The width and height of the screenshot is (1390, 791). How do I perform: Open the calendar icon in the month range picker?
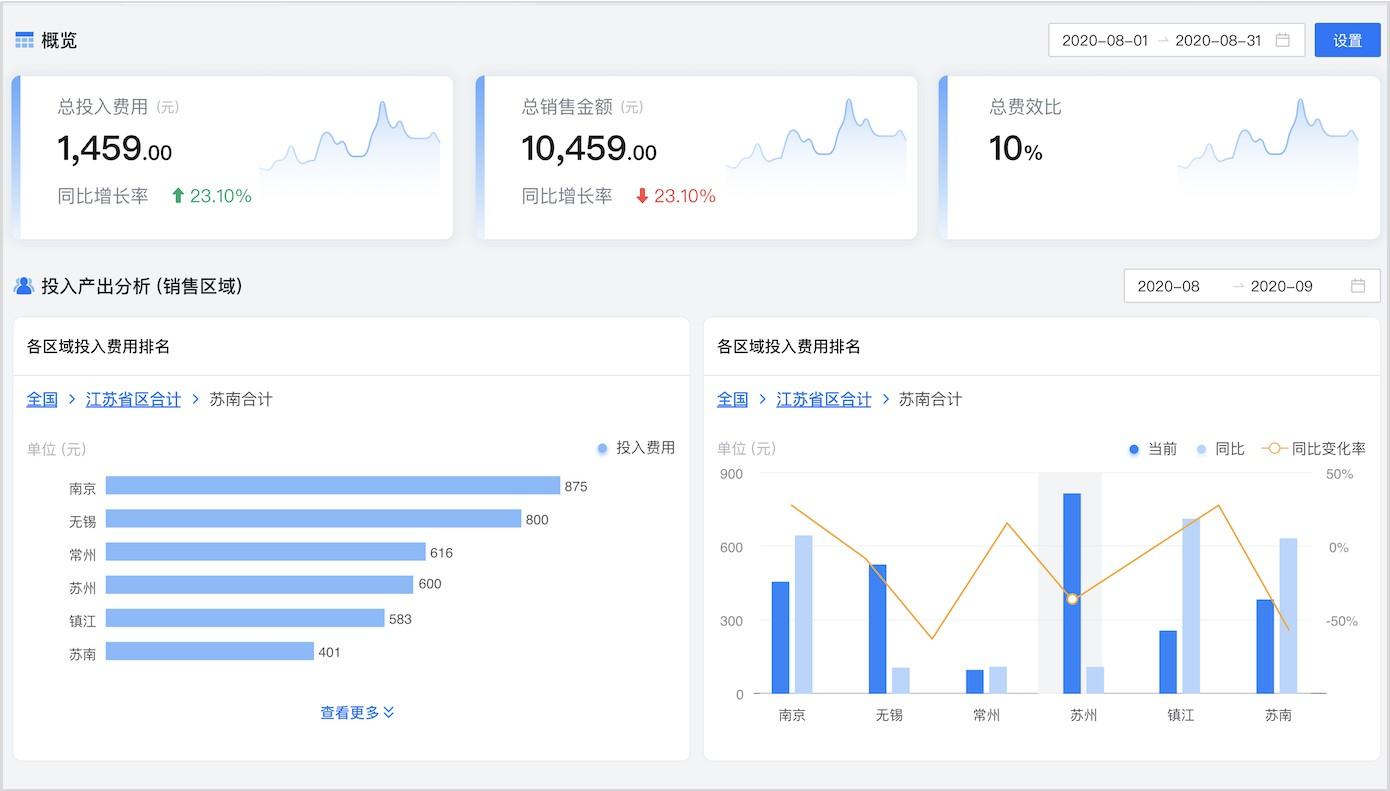tap(1358, 285)
